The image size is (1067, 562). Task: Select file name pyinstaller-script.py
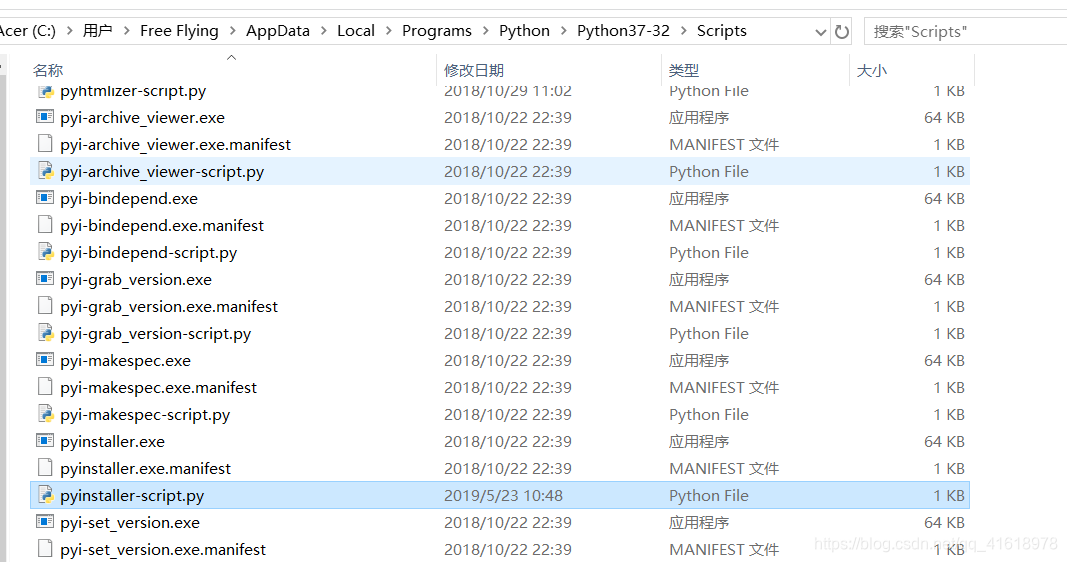(132, 496)
